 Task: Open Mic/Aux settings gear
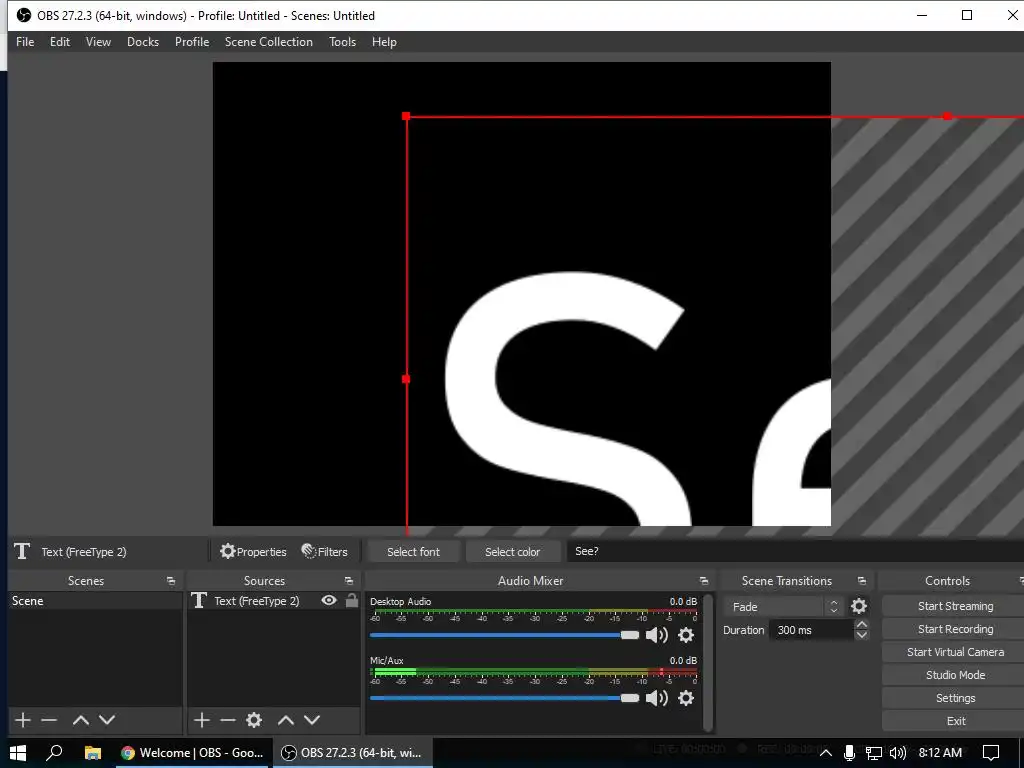click(686, 698)
